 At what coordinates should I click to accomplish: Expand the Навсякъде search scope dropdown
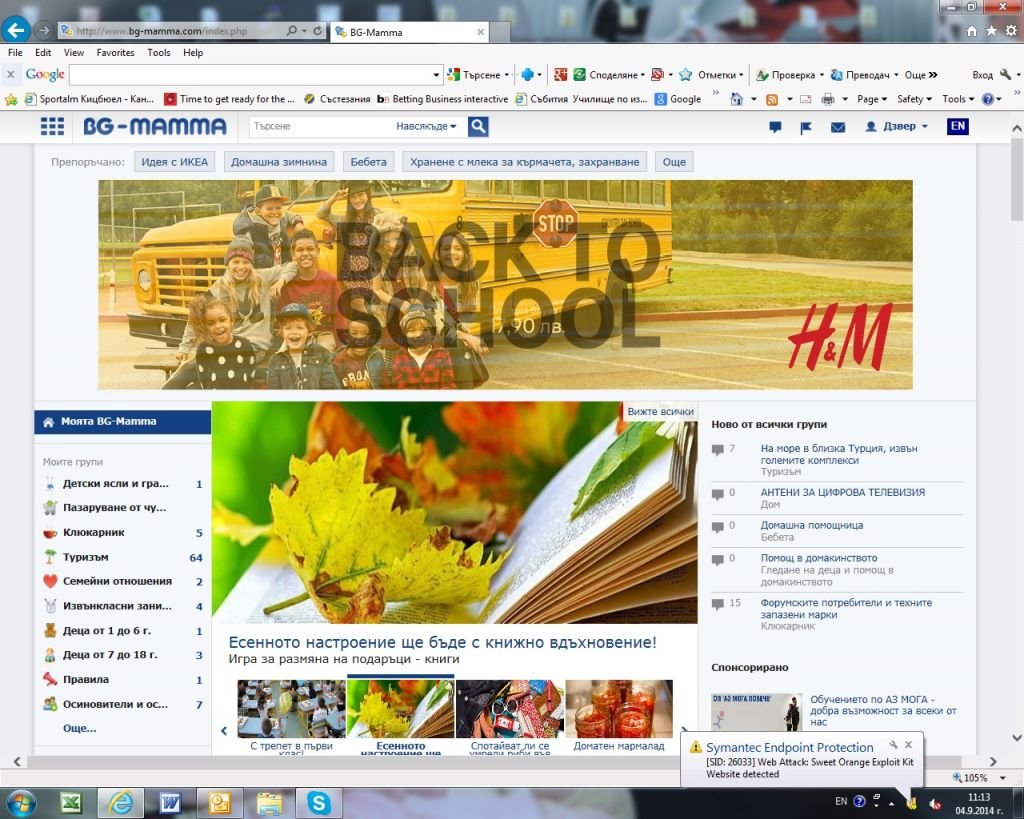coord(427,126)
